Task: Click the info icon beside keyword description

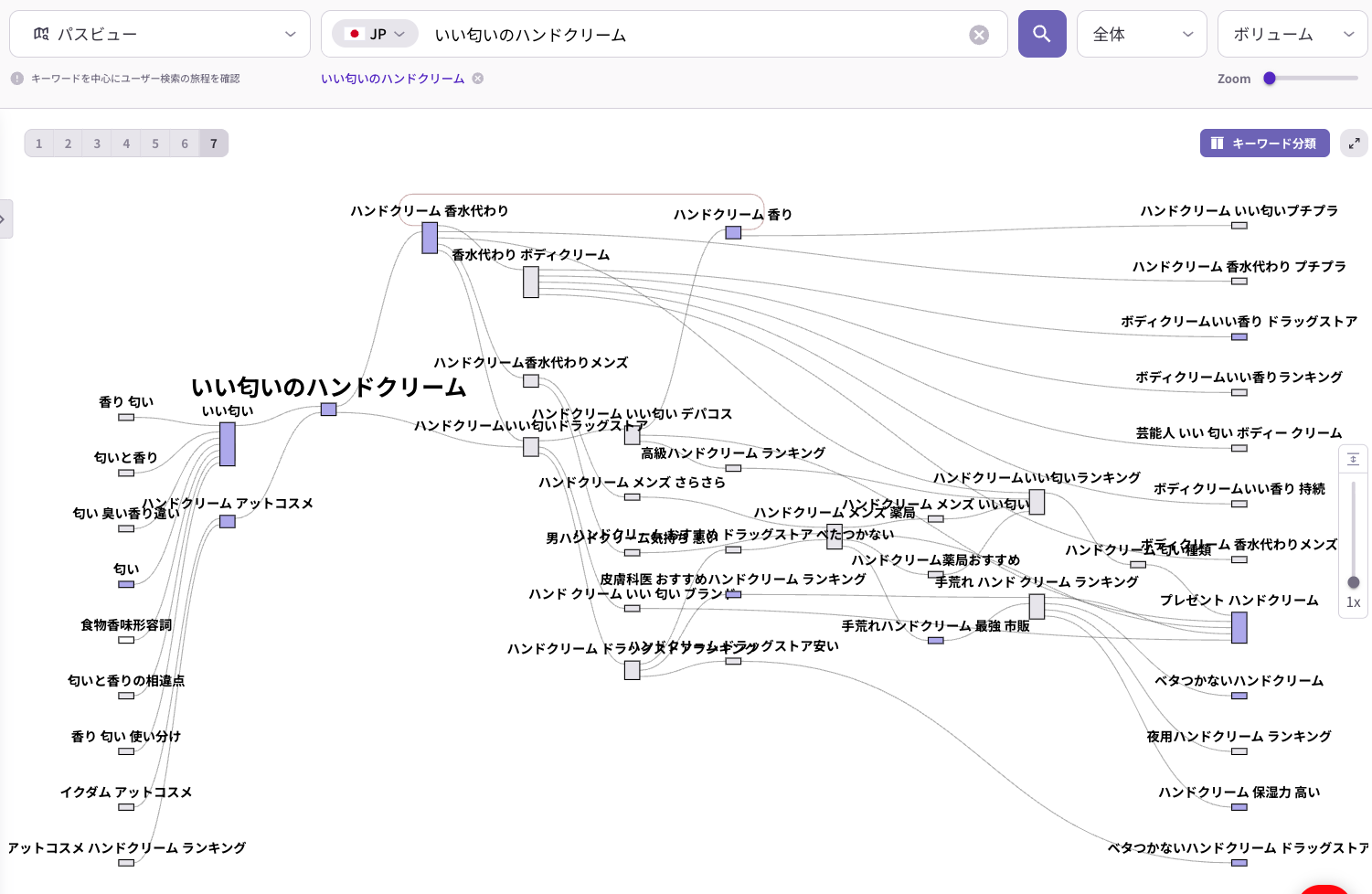Action: pos(17,79)
